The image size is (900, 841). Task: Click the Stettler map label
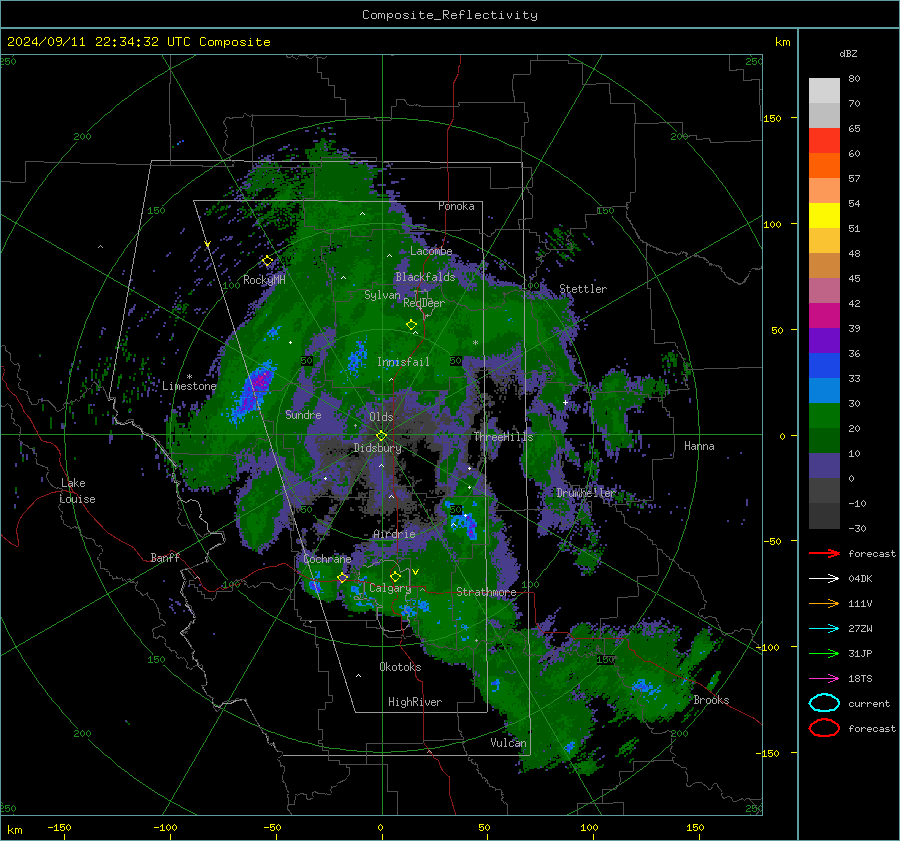[583, 289]
